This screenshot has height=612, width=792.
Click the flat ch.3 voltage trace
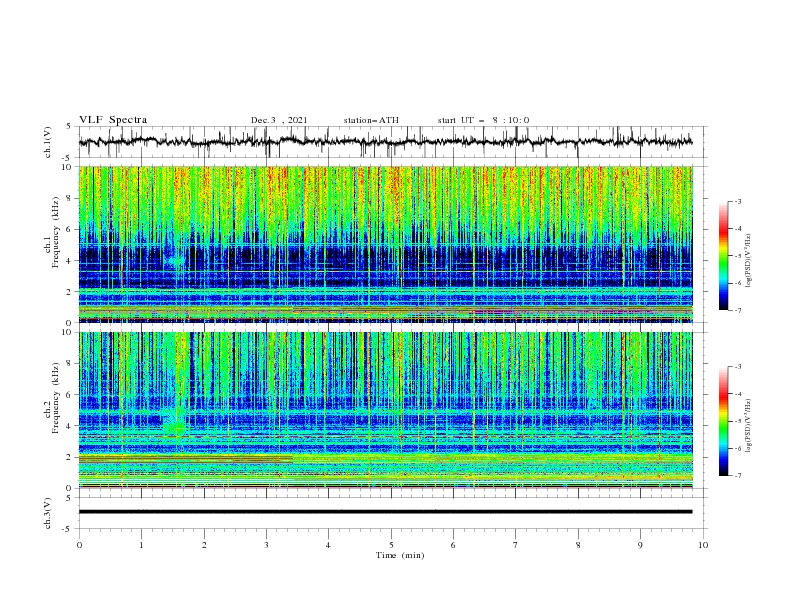click(x=385, y=512)
